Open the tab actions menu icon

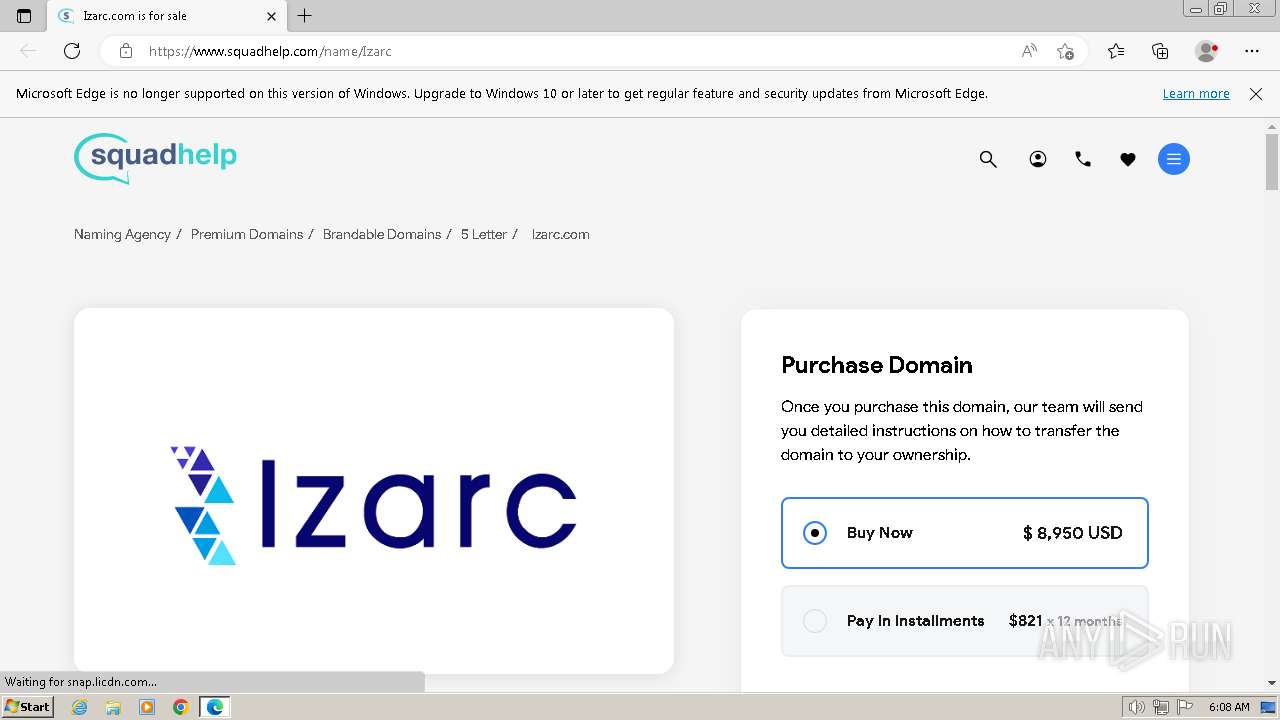24,16
